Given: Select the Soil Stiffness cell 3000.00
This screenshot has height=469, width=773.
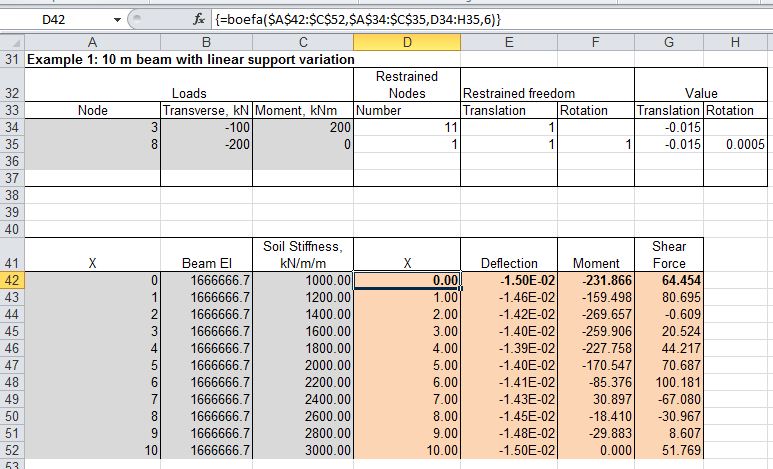Looking at the screenshot, I should (302, 451).
